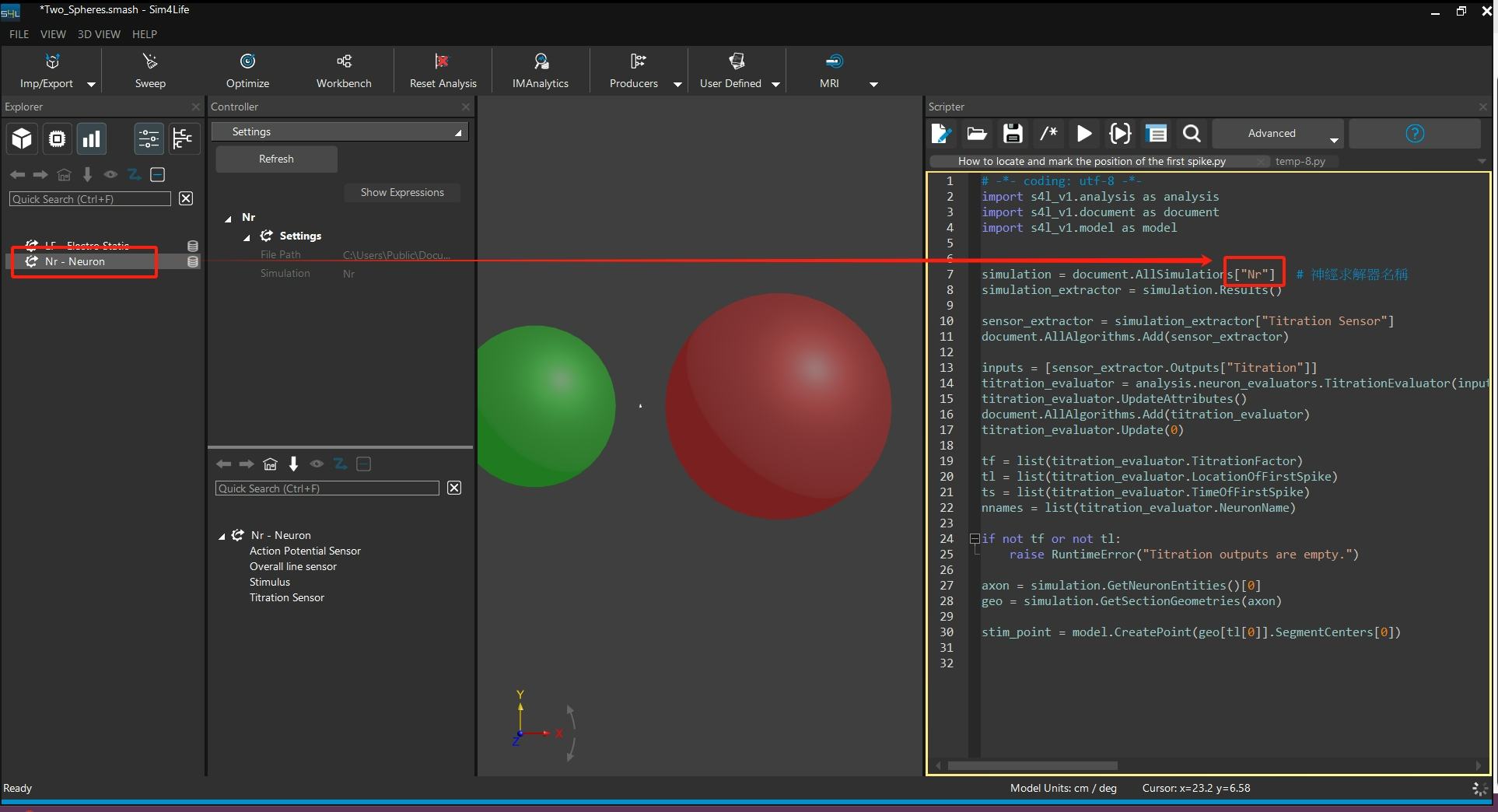The height and width of the screenshot is (812, 1498).
Task: Toggle the Explorer visibility eye icon
Action: point(110,175)
